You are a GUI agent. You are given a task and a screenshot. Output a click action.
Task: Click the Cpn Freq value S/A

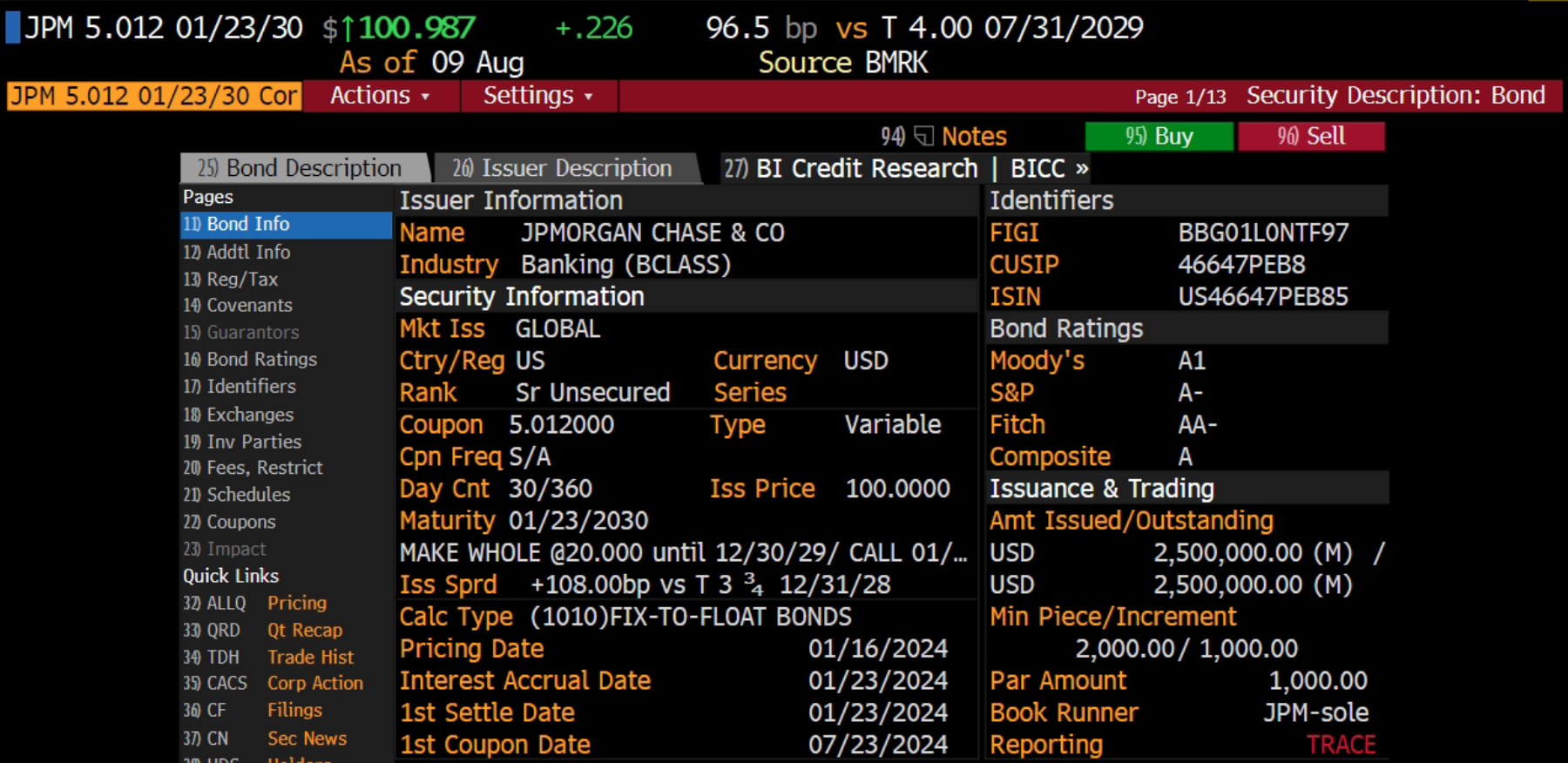530,457
